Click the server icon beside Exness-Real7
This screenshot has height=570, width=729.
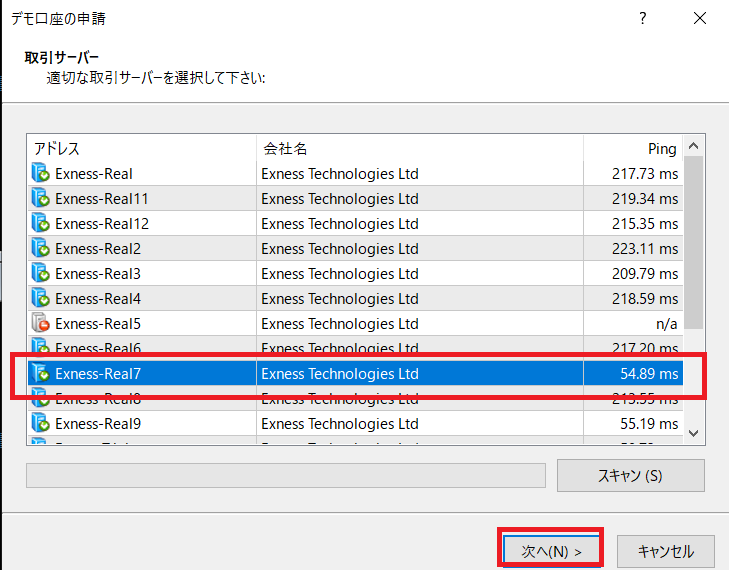40,373
